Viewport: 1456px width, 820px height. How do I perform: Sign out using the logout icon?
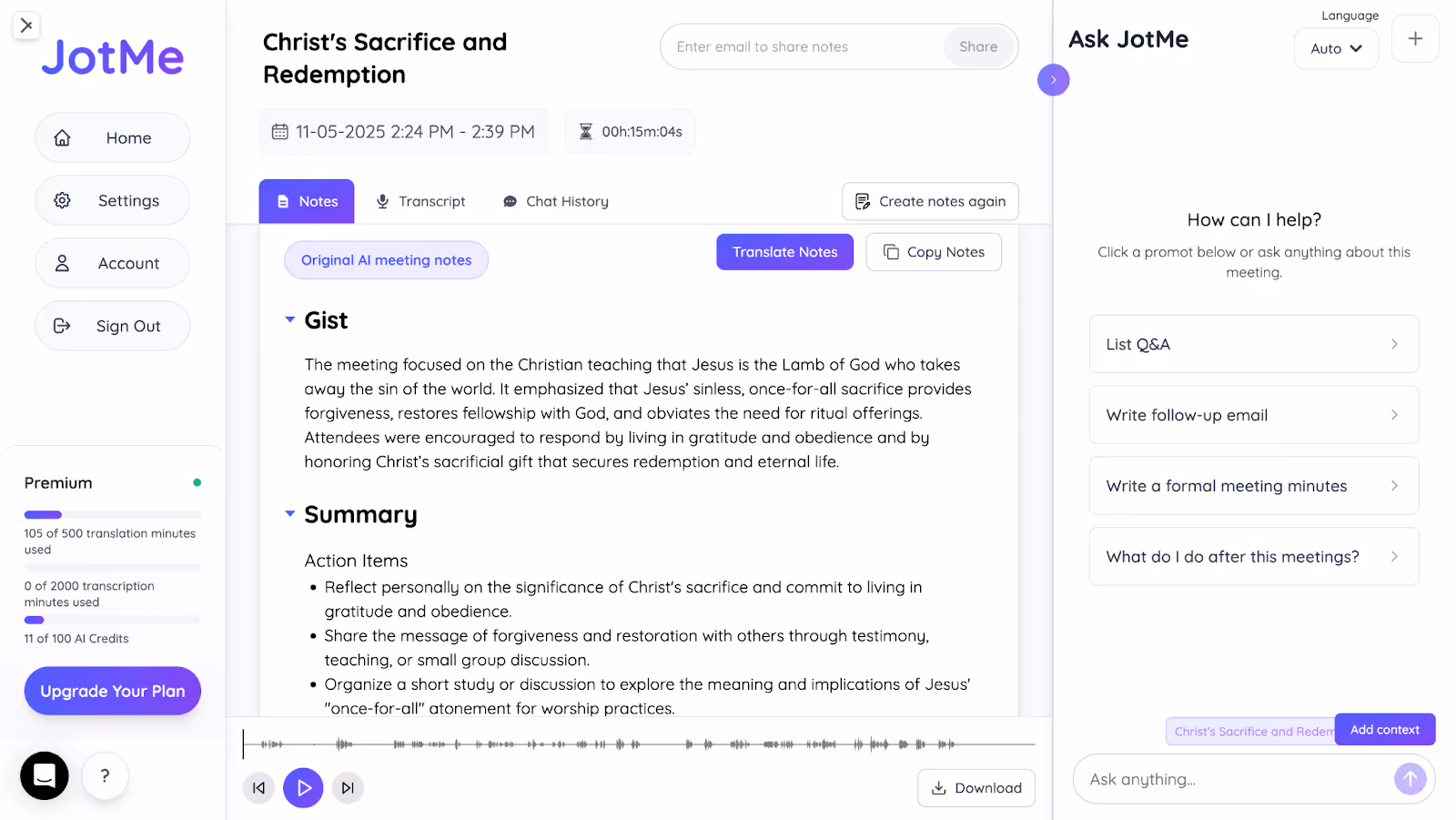click(62, 325)
